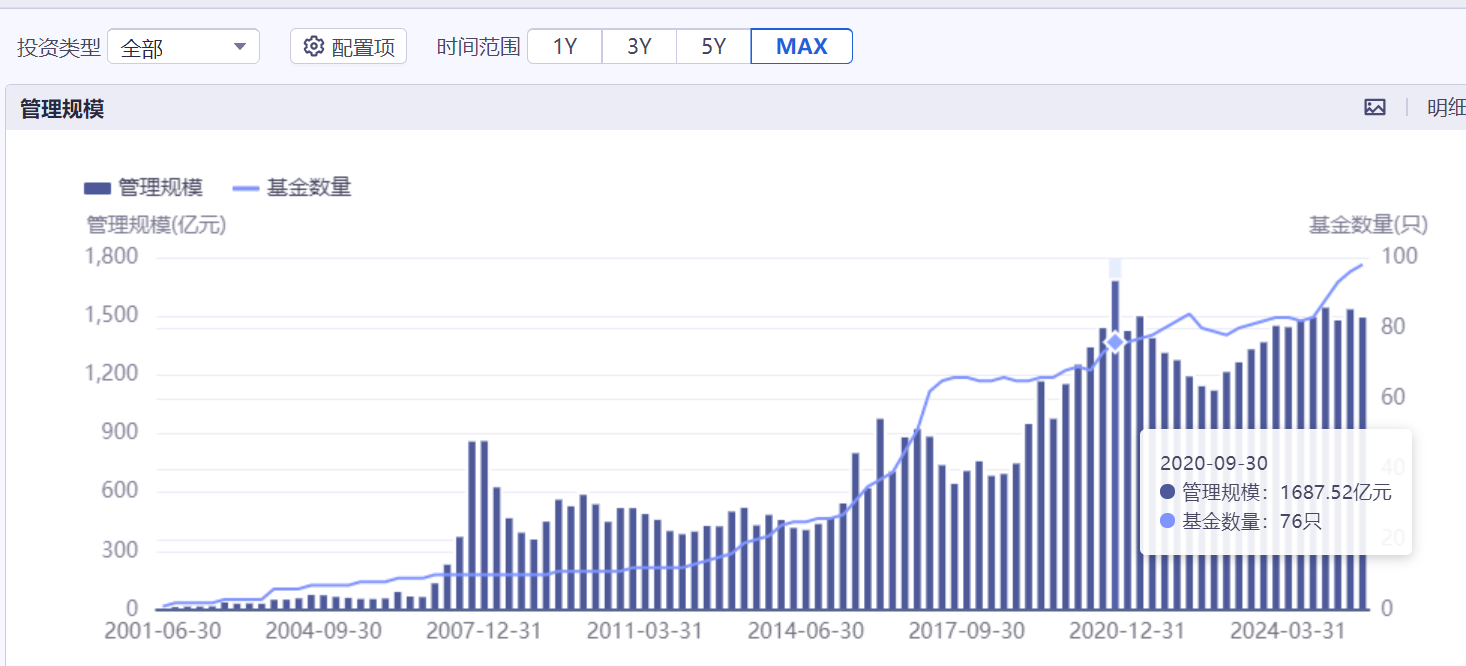Viewport: 1466px width, 666px height.
Task: Open the 配置项 settings button
Action: pos(348,47)
